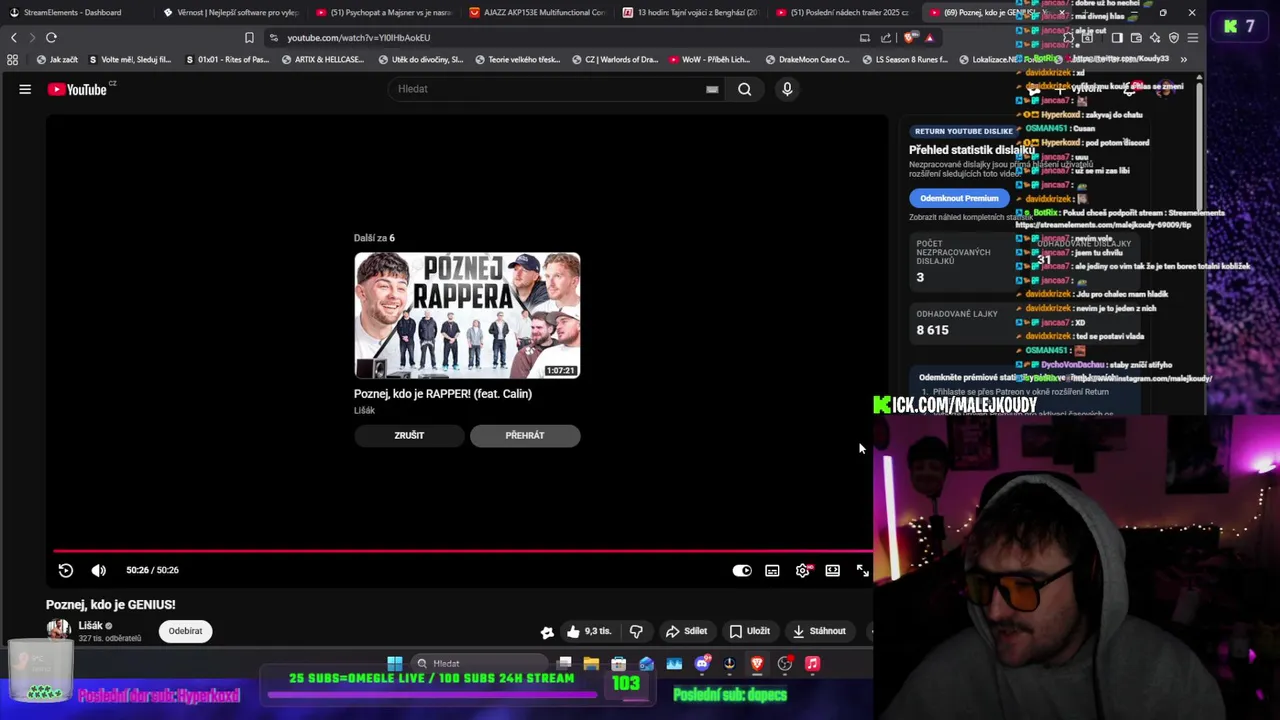This screenshot has width=1280, height=720.
Task: Share the video with Sdílet
Action: pyautogui.click(x=686, y=631)
